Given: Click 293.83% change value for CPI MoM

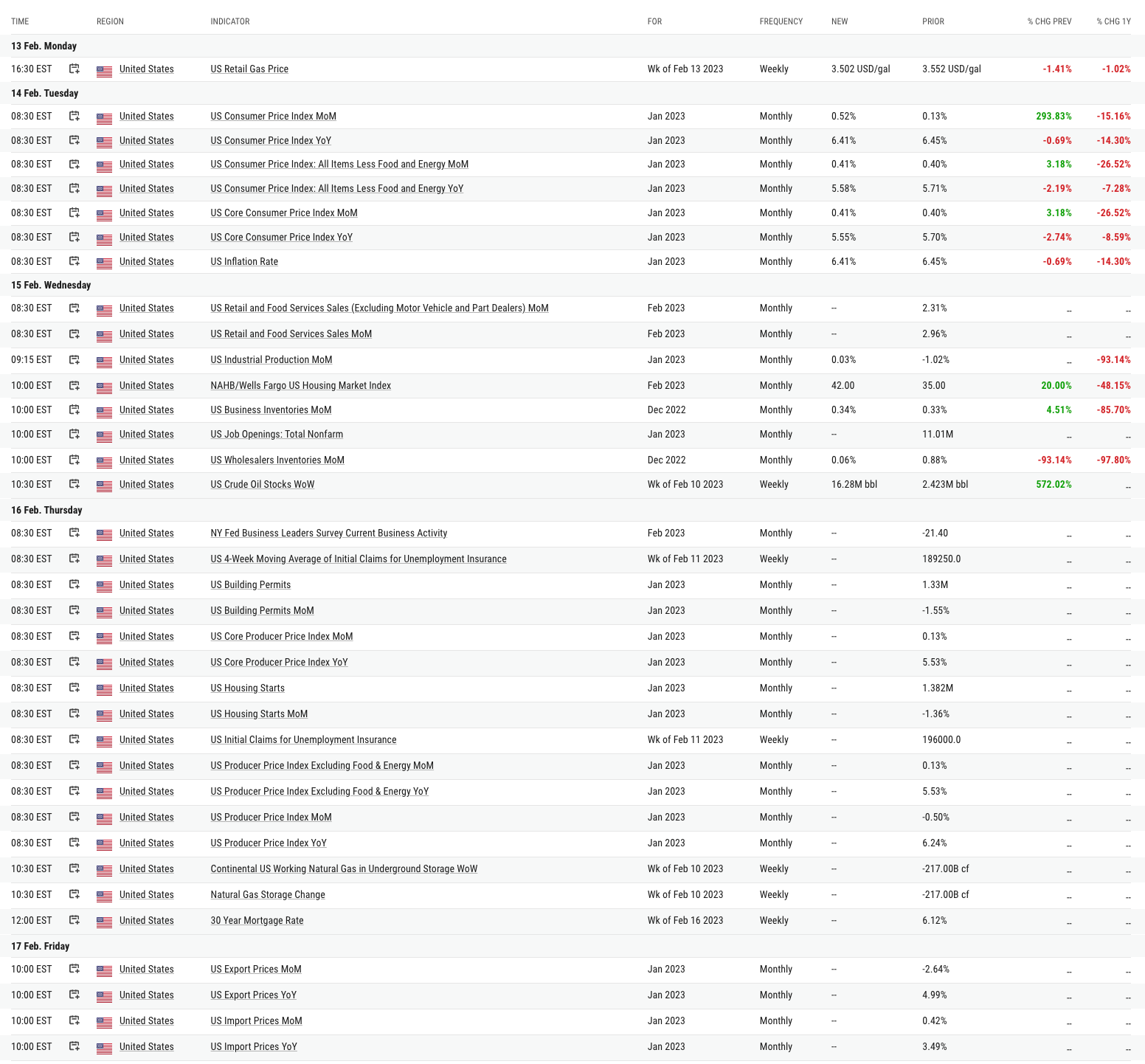Looking at the screenshot, I should (1054, 116).
